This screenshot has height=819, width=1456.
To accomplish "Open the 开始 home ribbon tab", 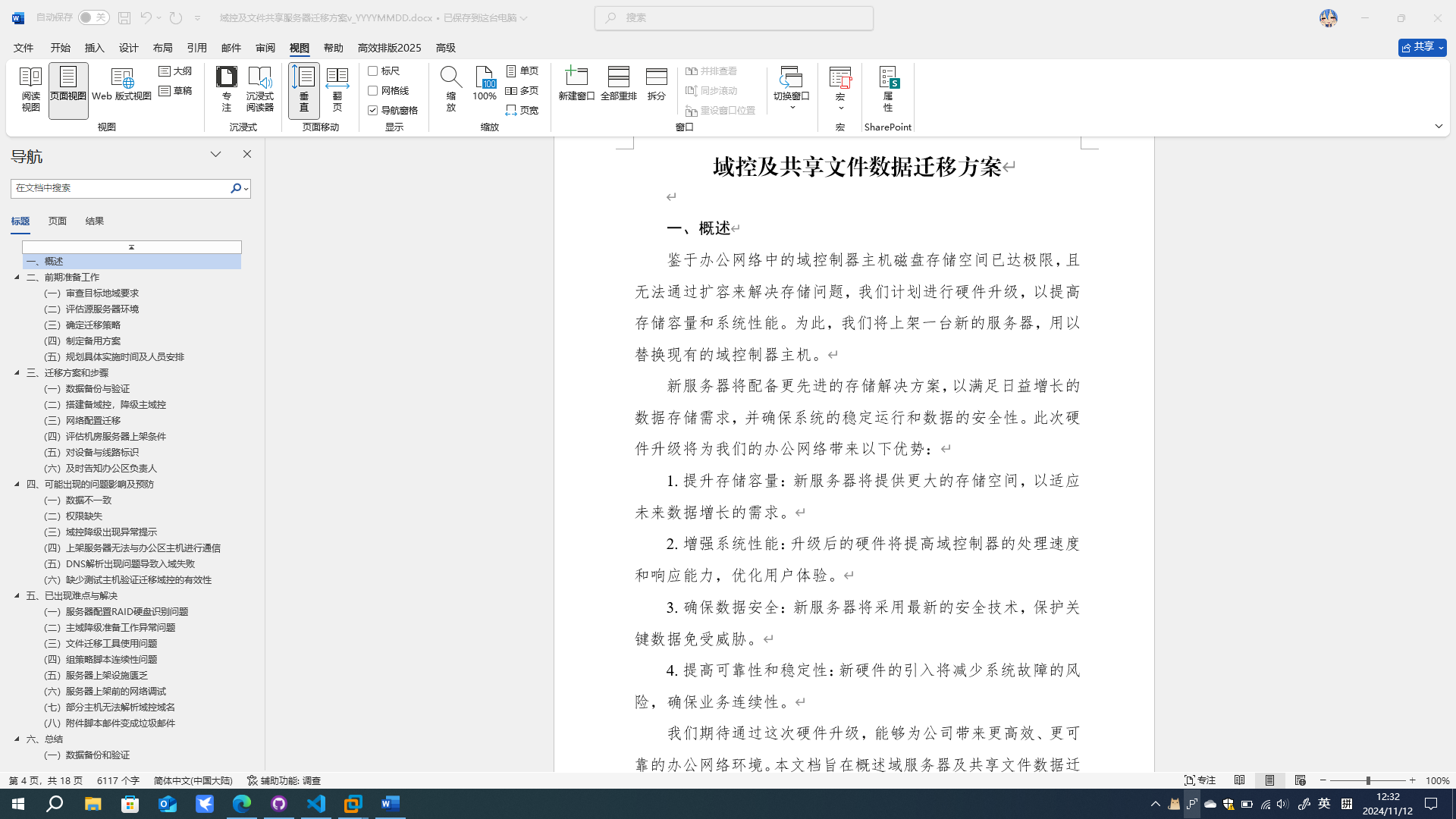I will pyautogui.click(x=60, y=48).
